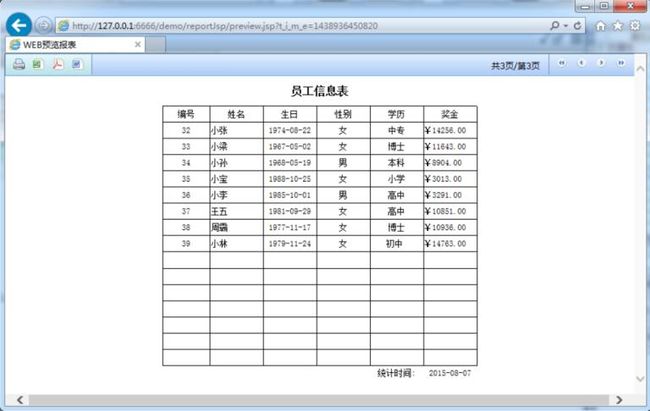Open address bar dropdown arrow

(x=565, y=26)
